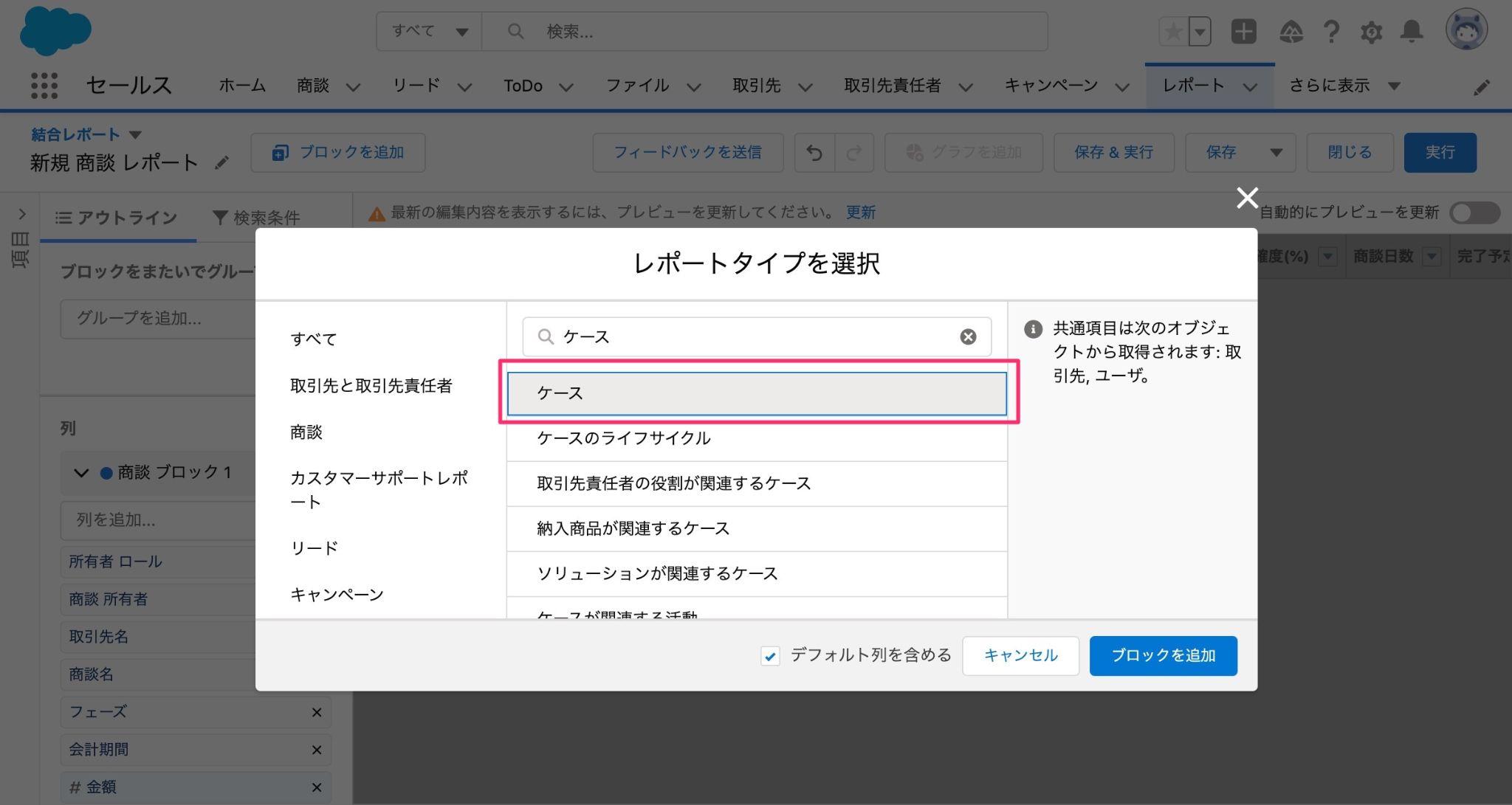Uncheck the デフォルト列を含める checkbox
This screenshot has width=1512, height=805.
click(x=770, y=656)
